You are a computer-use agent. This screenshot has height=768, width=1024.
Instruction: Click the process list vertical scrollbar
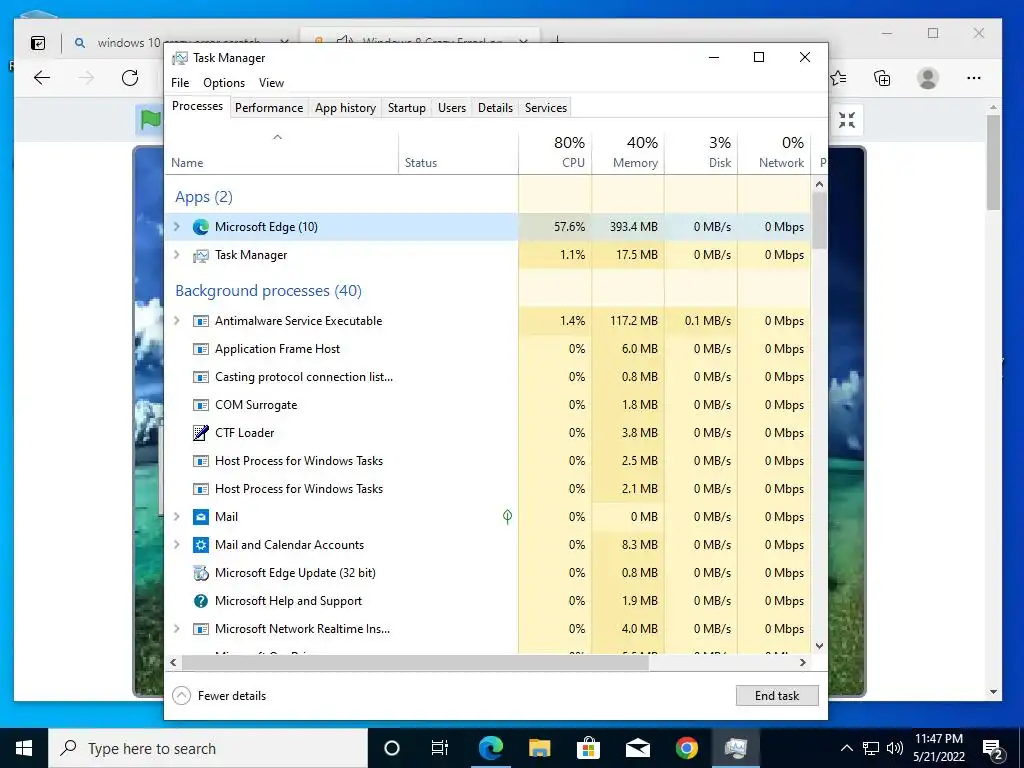click(x=820, y=219)
